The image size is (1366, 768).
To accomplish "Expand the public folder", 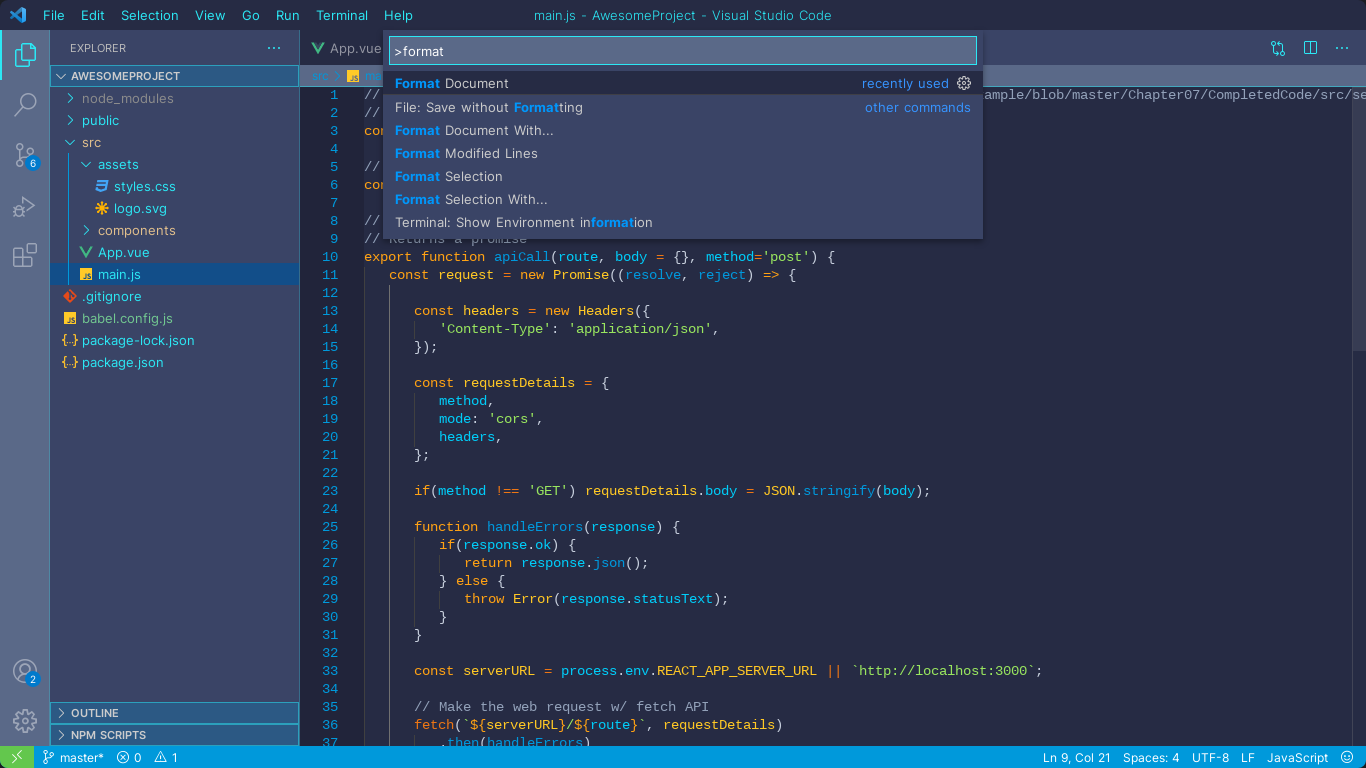I will [x=175, y=120].
